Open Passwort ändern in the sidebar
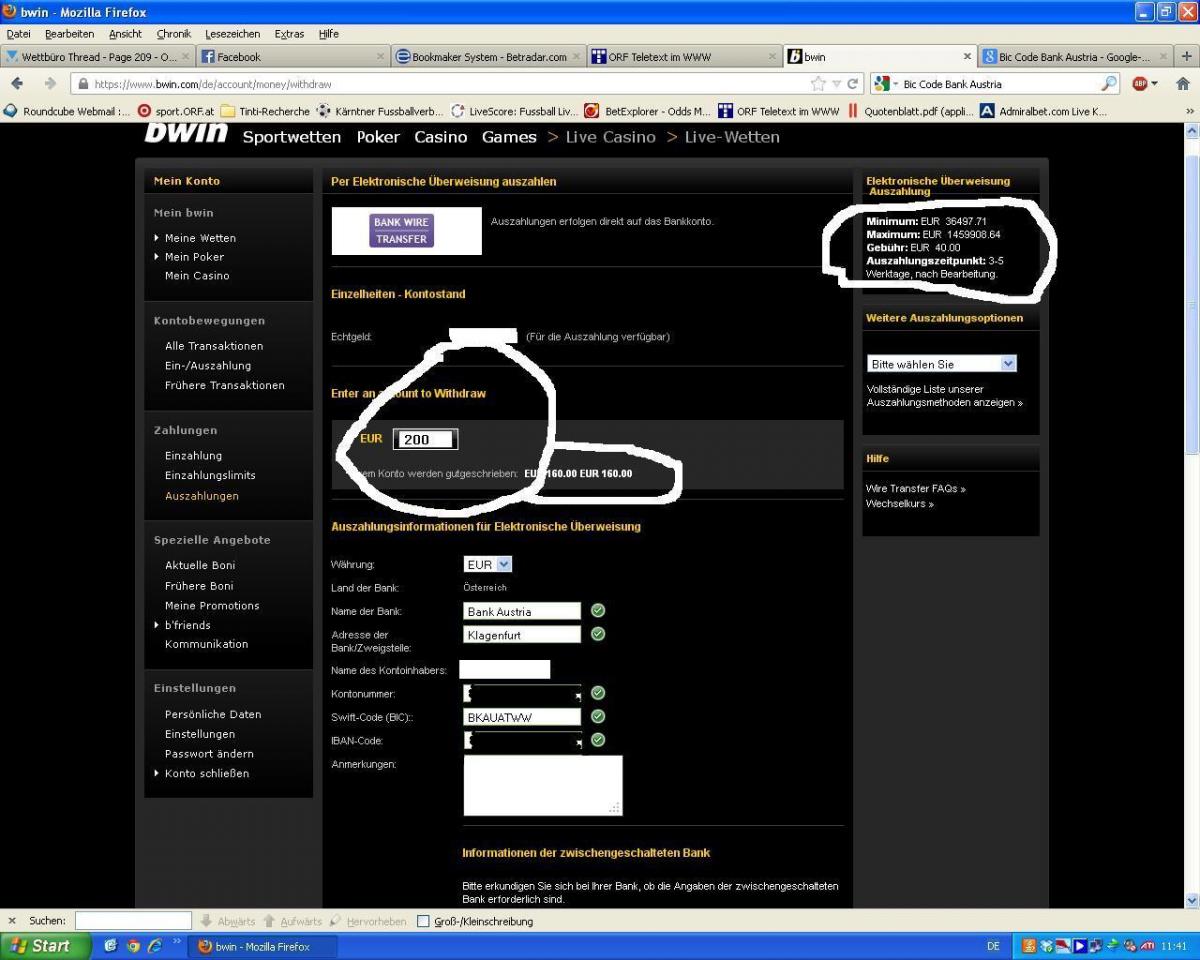 (x=209, y=754)
